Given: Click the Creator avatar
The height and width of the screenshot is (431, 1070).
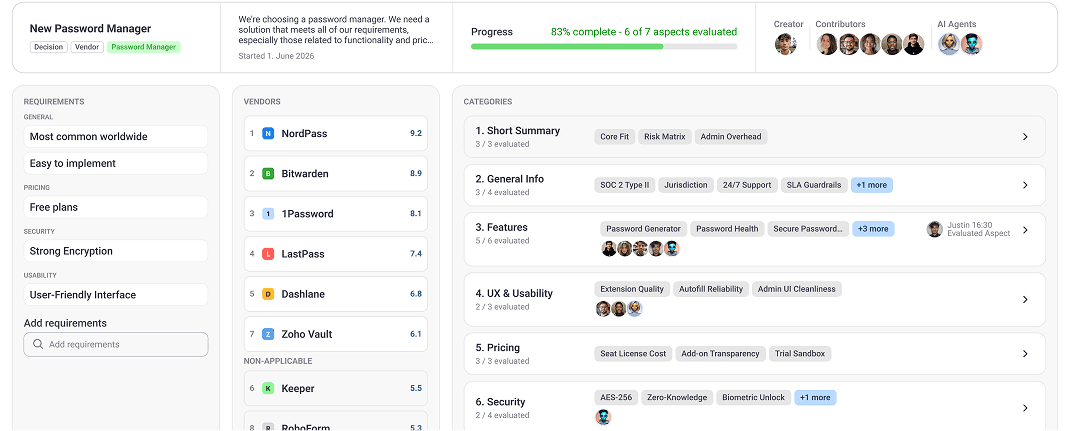Looking at the screenshot, I should [785, 44].
